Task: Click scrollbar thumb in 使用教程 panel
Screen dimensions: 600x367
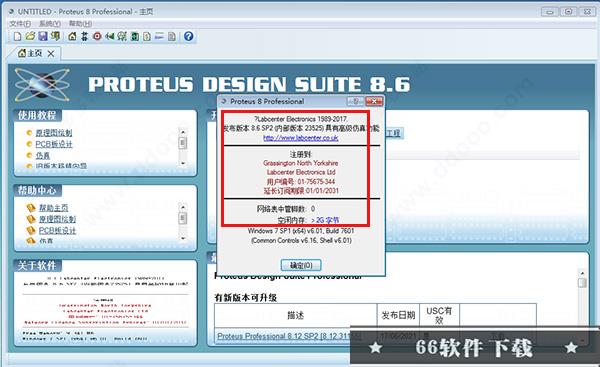Action: [183, 143]
